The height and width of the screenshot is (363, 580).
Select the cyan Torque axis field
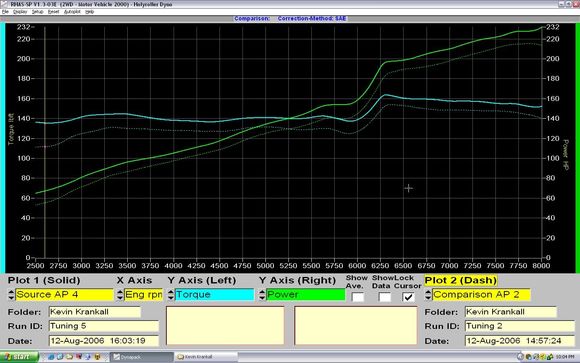pyautogui.click(x=215, y=295)
